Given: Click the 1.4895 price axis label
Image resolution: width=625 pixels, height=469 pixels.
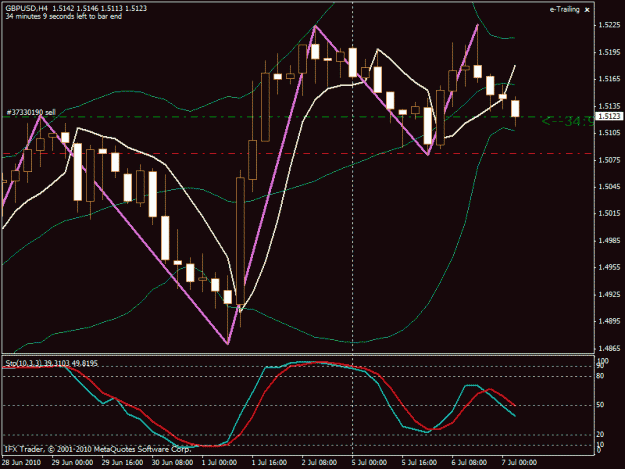Looking at the screenshot, I should point(609,321).
